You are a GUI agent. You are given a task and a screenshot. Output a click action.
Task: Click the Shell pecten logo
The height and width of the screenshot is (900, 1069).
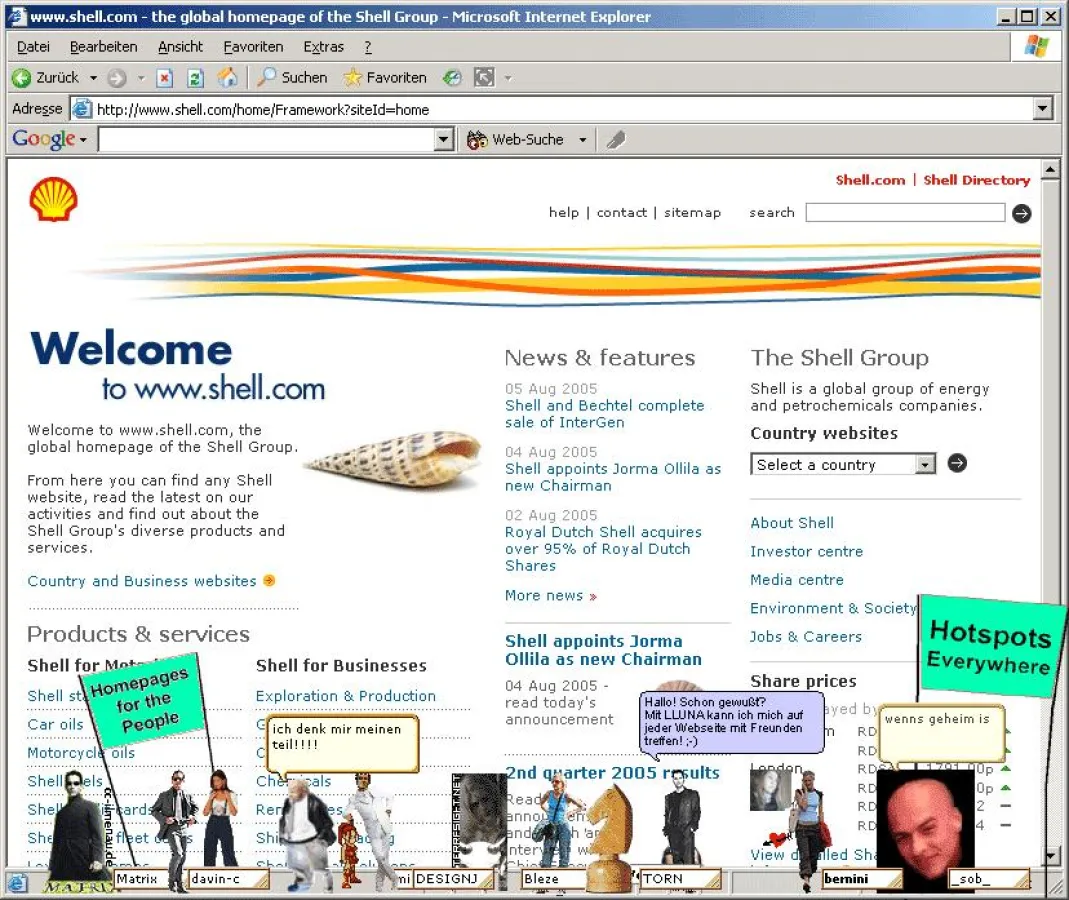coord(52,199)
